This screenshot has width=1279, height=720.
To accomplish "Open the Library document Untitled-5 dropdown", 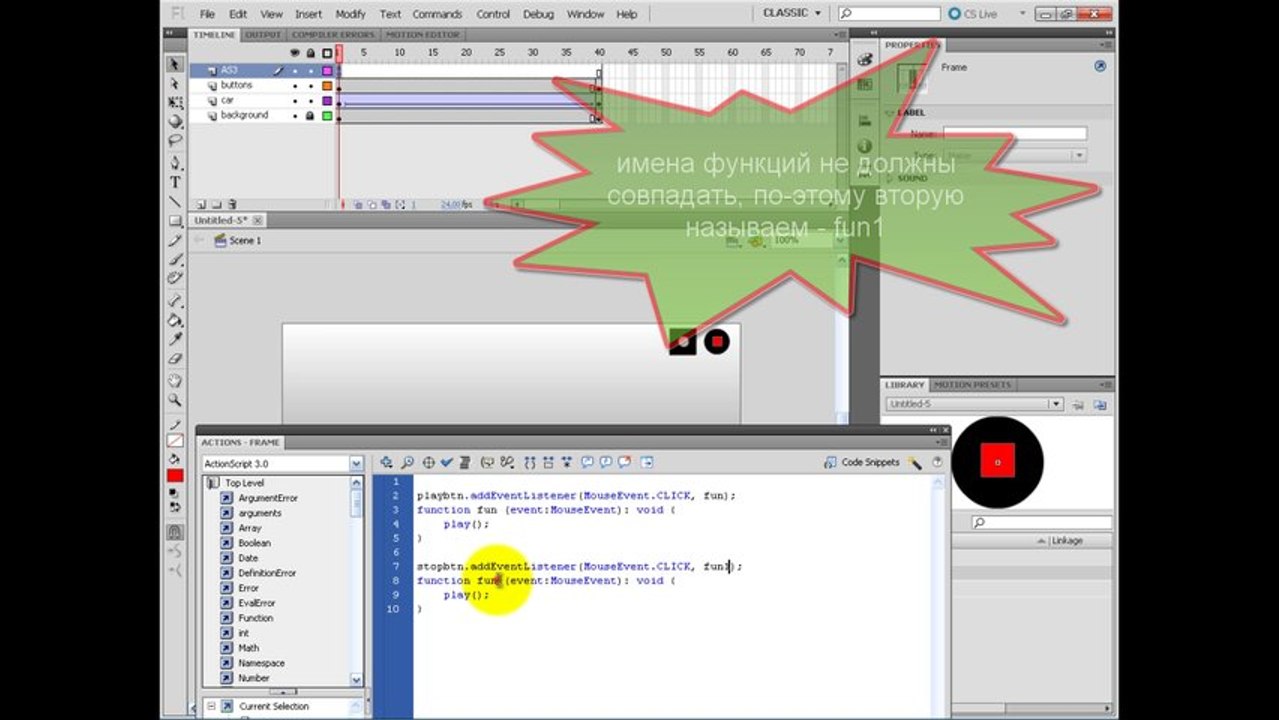I will (x=1055, y=404).
